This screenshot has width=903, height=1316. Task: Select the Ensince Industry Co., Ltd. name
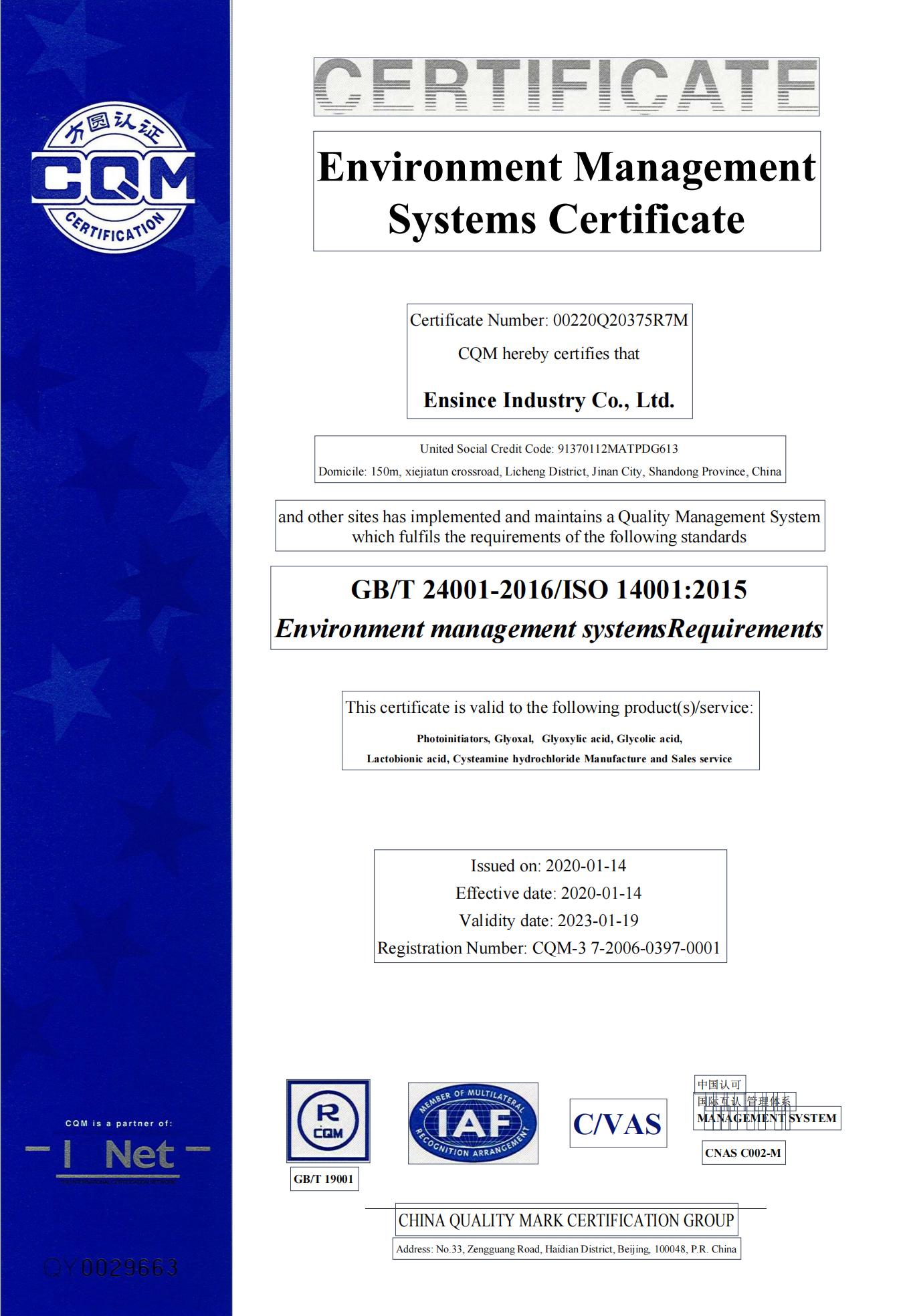(548, 400)
